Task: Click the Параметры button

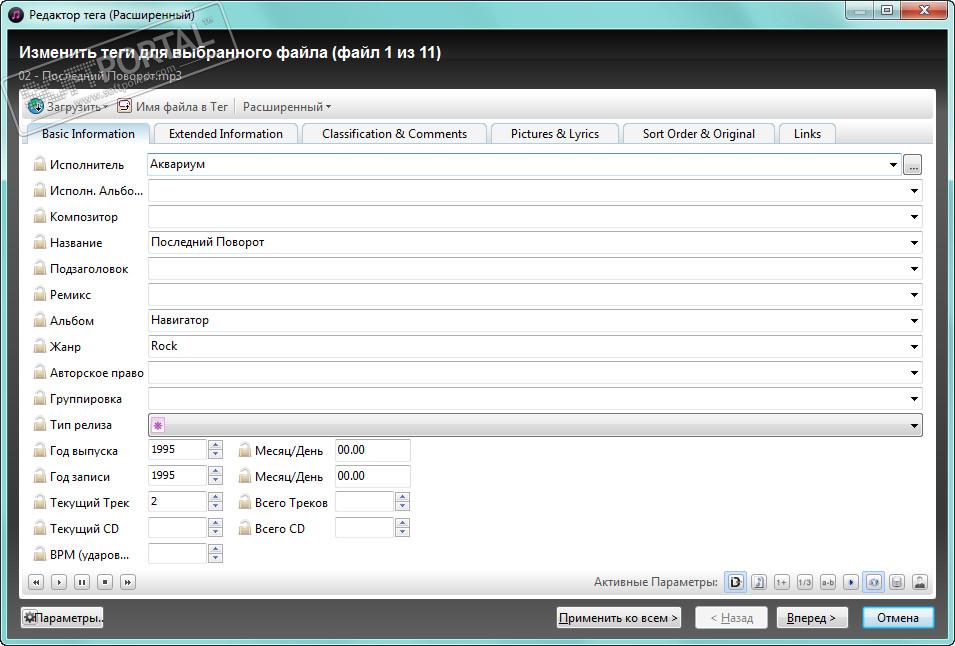Action: 62,617
